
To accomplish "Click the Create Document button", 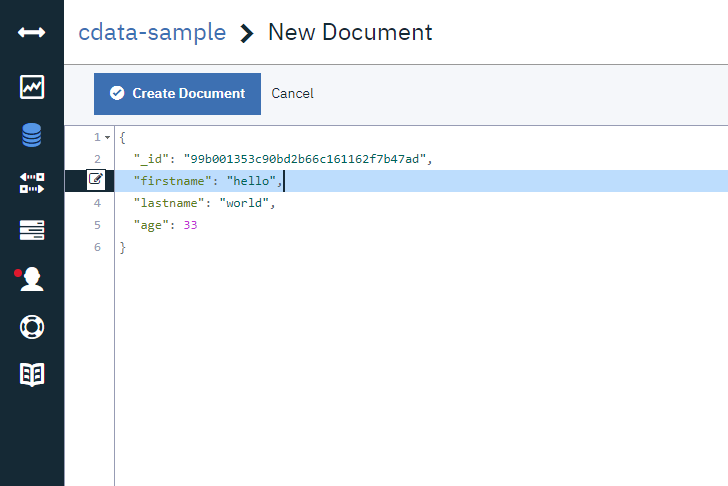I will pyautogui.click(x=177, y=94).
